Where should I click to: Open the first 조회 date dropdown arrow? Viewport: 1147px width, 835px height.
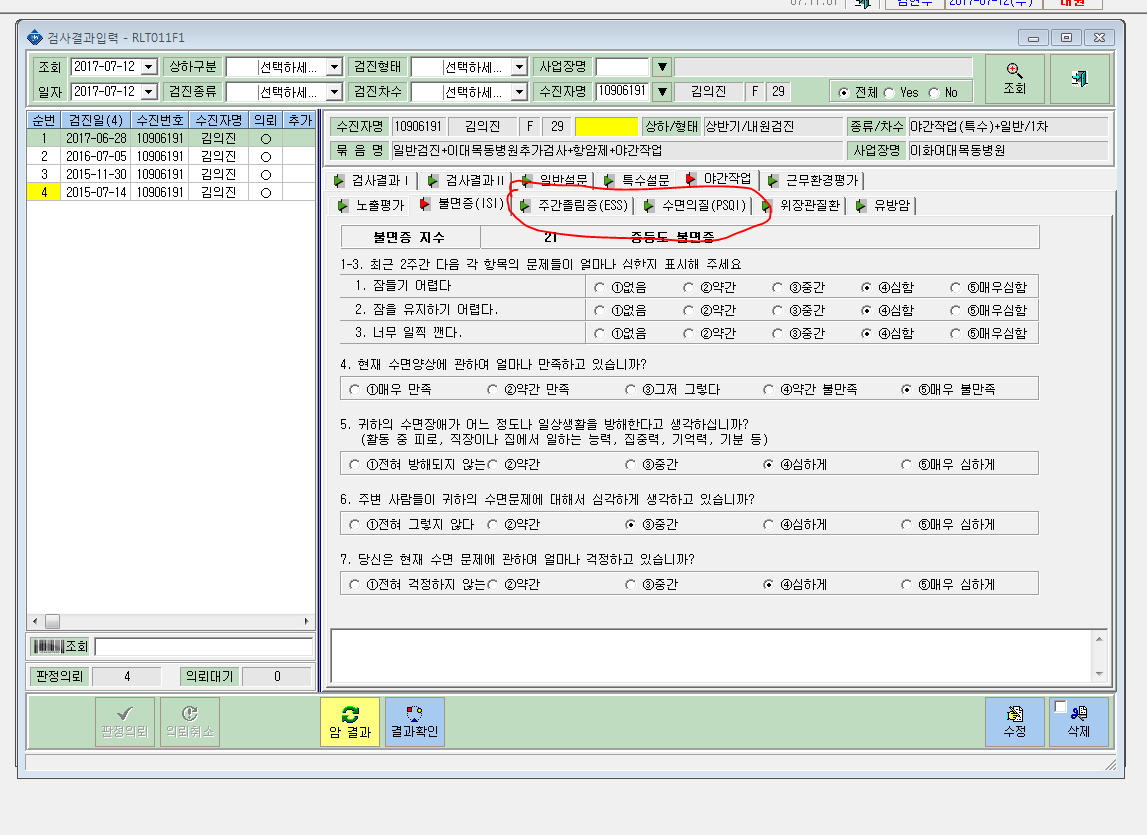[x=148, y=67]
